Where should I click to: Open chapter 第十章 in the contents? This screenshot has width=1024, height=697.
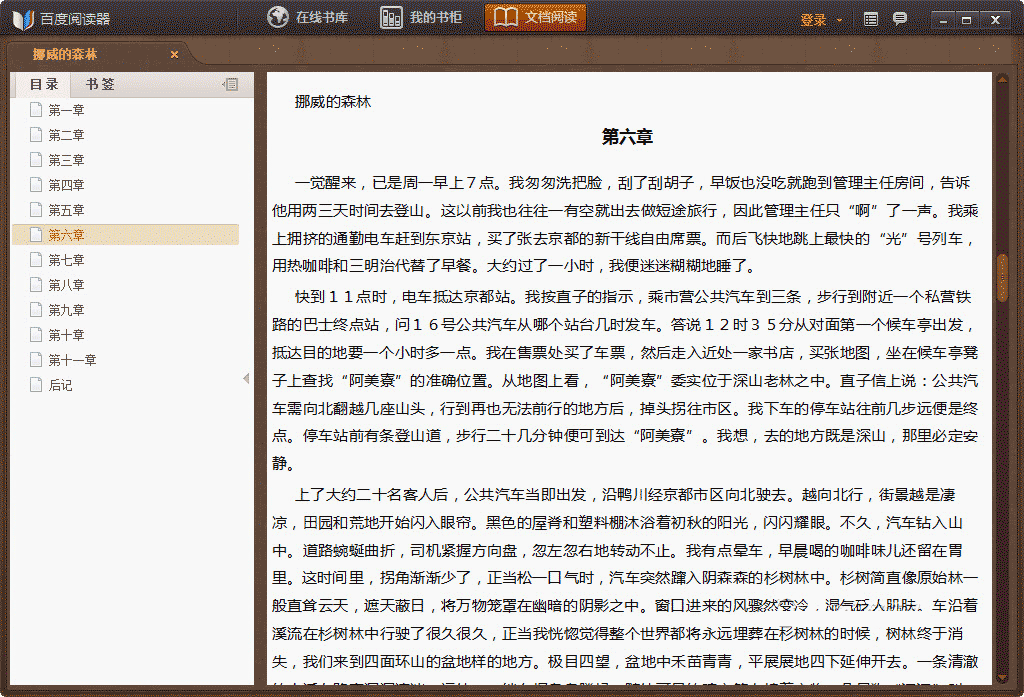(66, 335)
